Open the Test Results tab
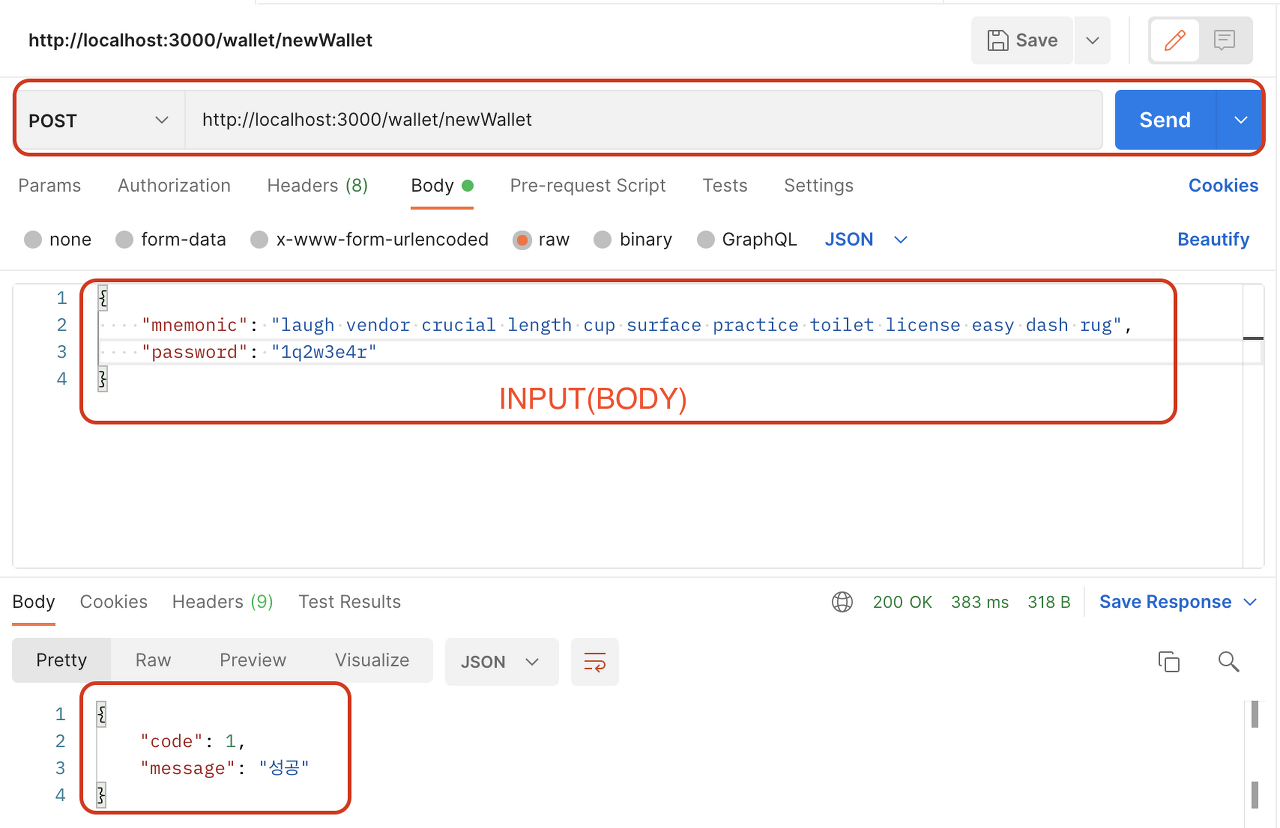The height and width of the screenshot is (828, 1280). tap(349, 602)
